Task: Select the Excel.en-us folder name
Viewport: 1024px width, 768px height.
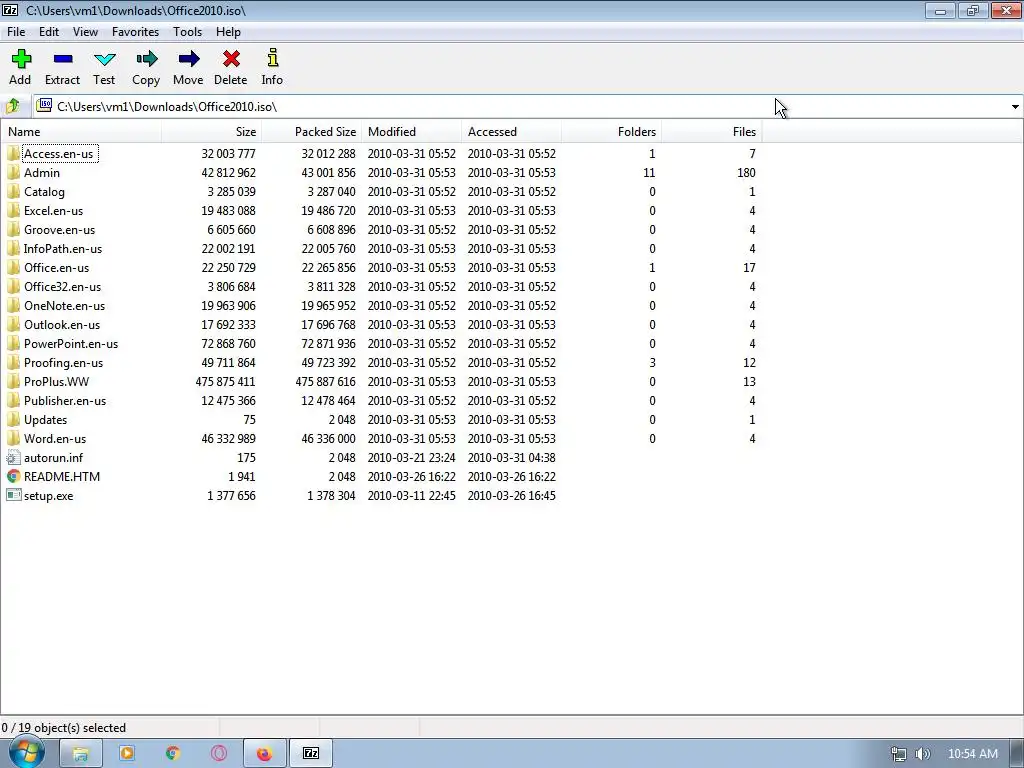Action: [54, 211]
